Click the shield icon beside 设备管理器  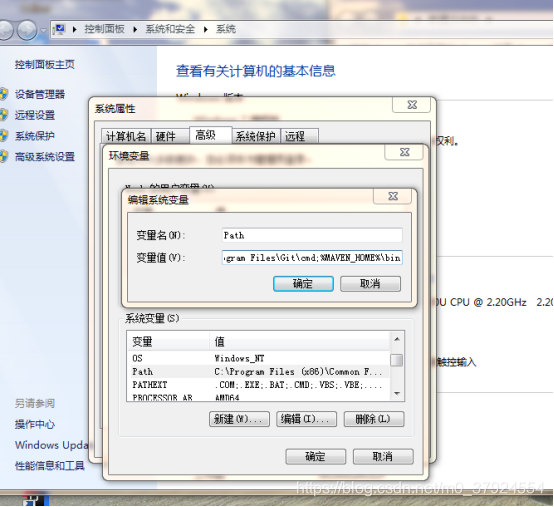3,94
